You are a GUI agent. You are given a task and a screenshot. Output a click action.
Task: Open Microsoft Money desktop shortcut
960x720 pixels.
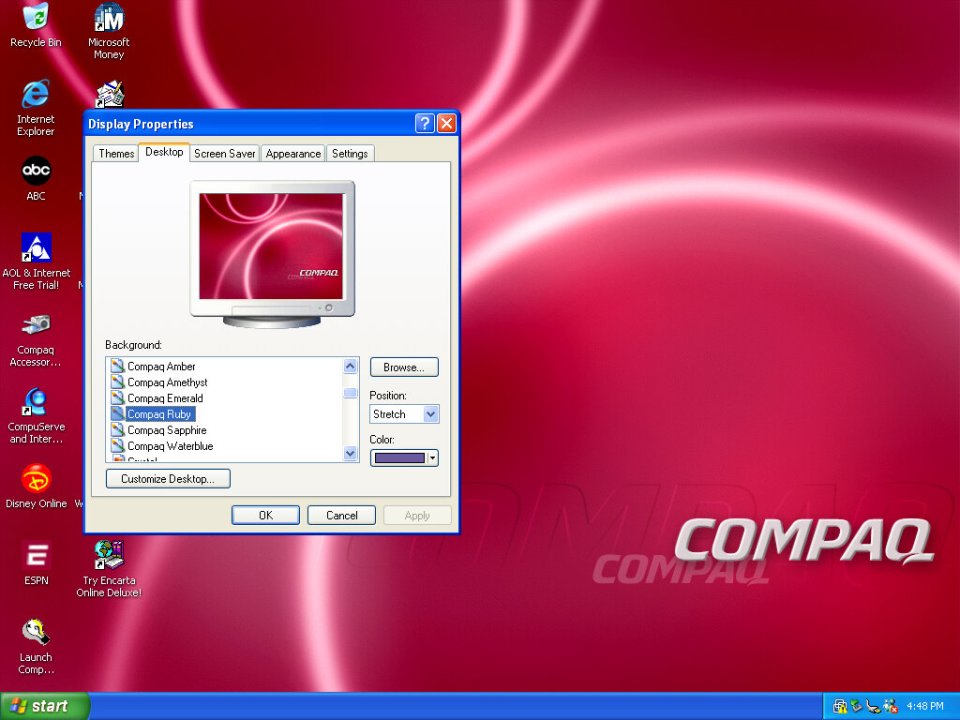pos(108,18)
